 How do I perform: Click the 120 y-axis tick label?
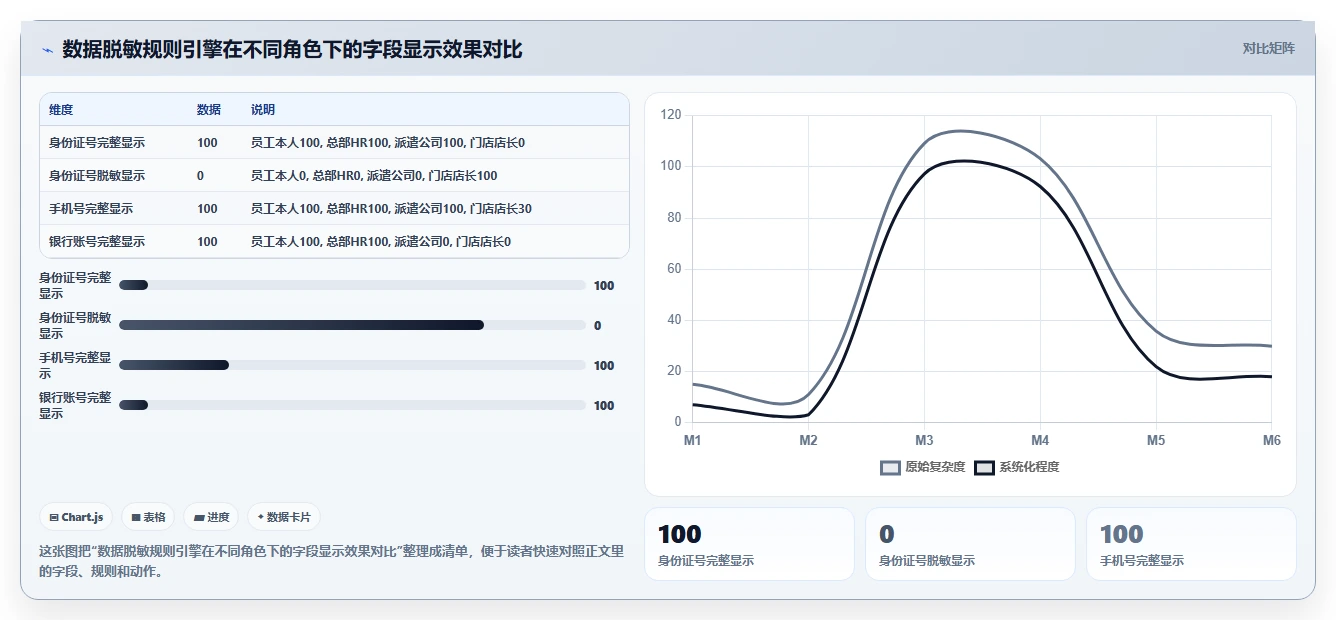pos(671,115)
